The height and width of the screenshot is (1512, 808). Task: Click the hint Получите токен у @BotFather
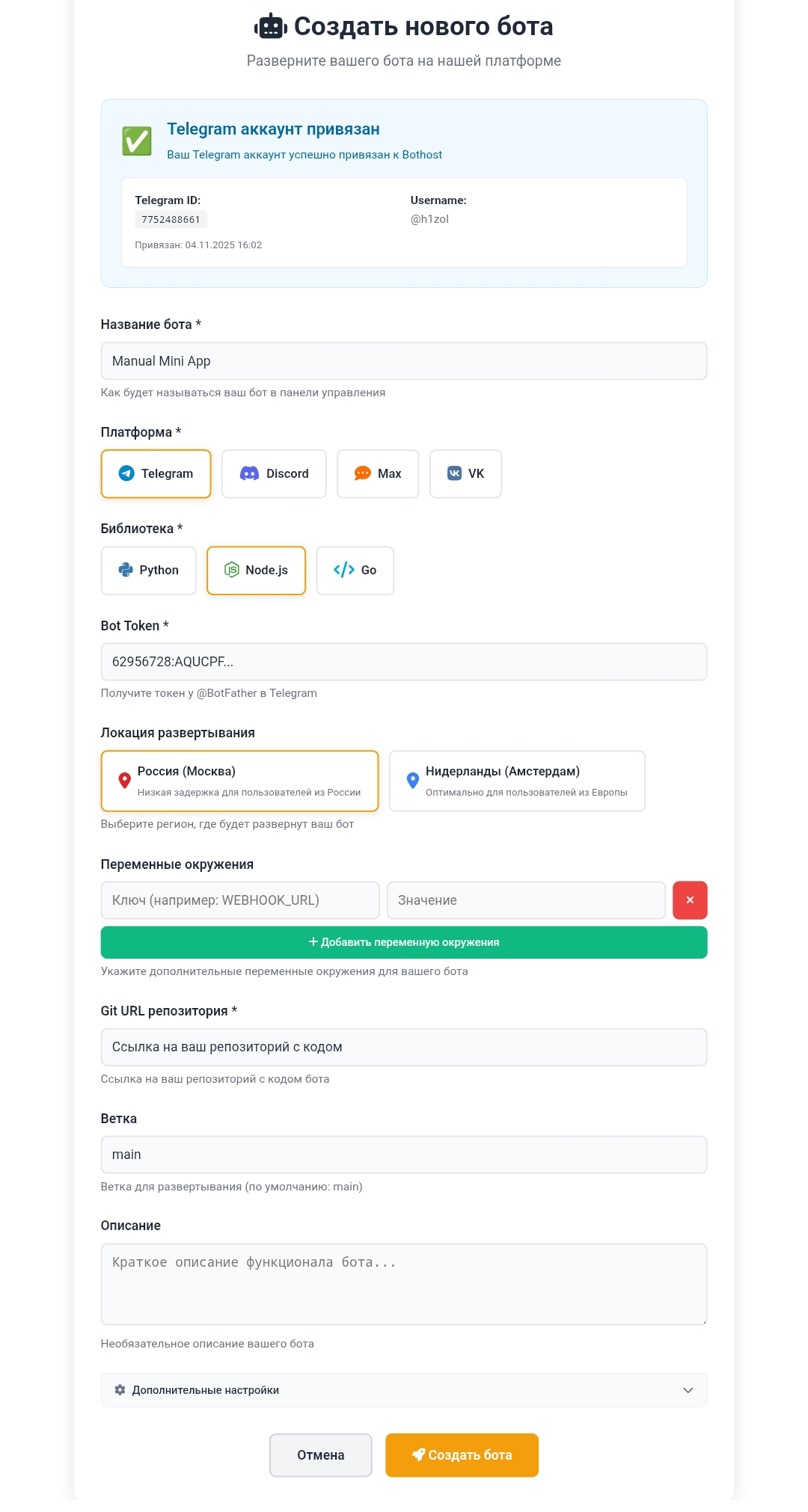point(209,693)
